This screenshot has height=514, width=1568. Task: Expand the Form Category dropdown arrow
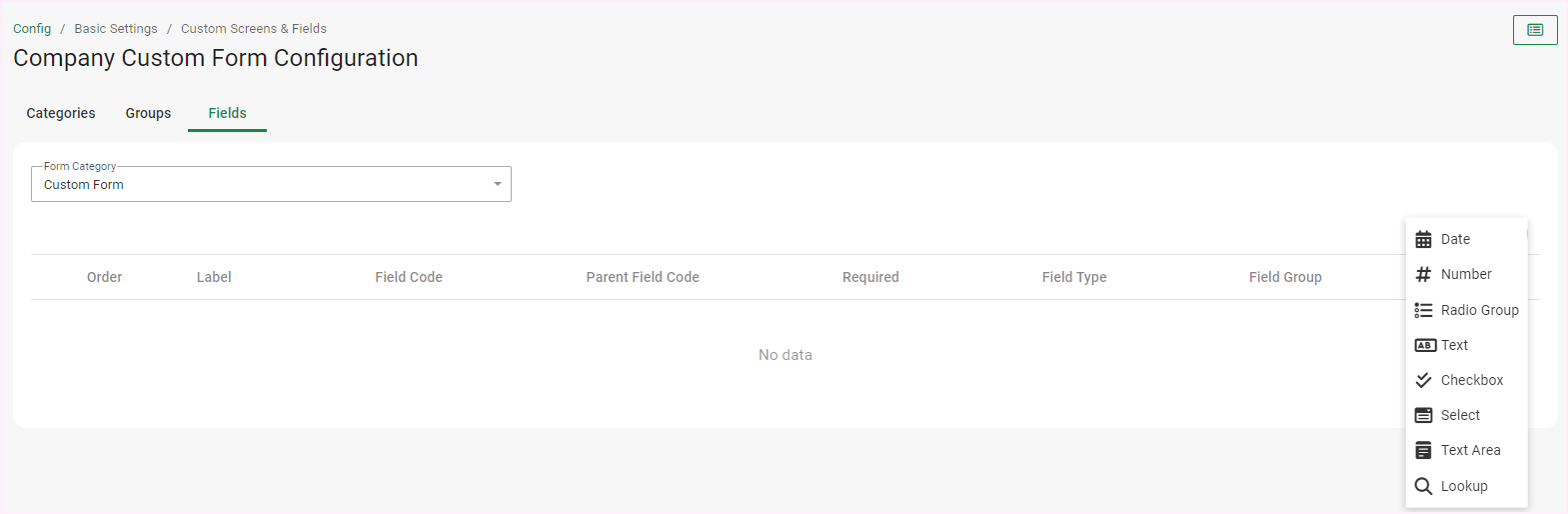(497, 184)
